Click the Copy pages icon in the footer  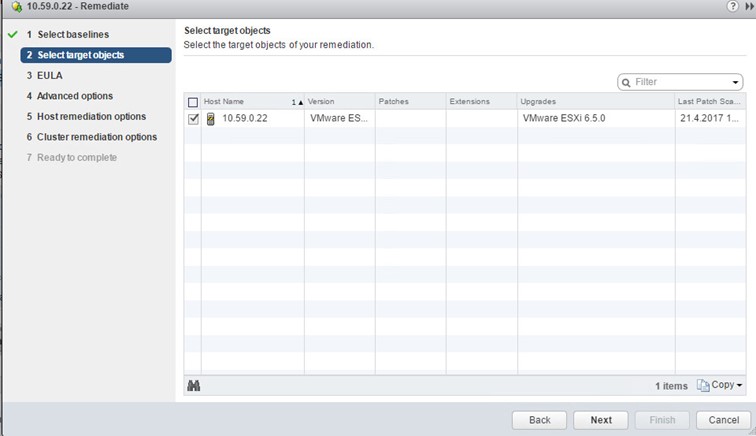[x=703, y=385]
